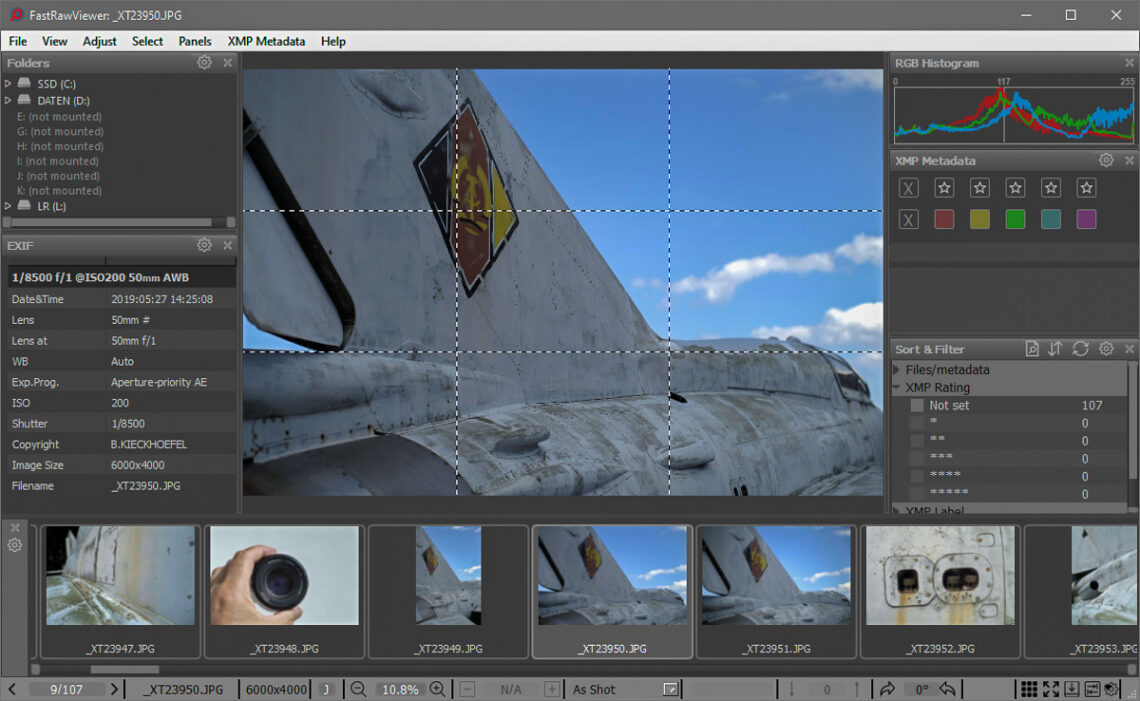Tick the three-star rating filter checkbox
Screen dimensions: 1140x701
(x=917, y=459)
